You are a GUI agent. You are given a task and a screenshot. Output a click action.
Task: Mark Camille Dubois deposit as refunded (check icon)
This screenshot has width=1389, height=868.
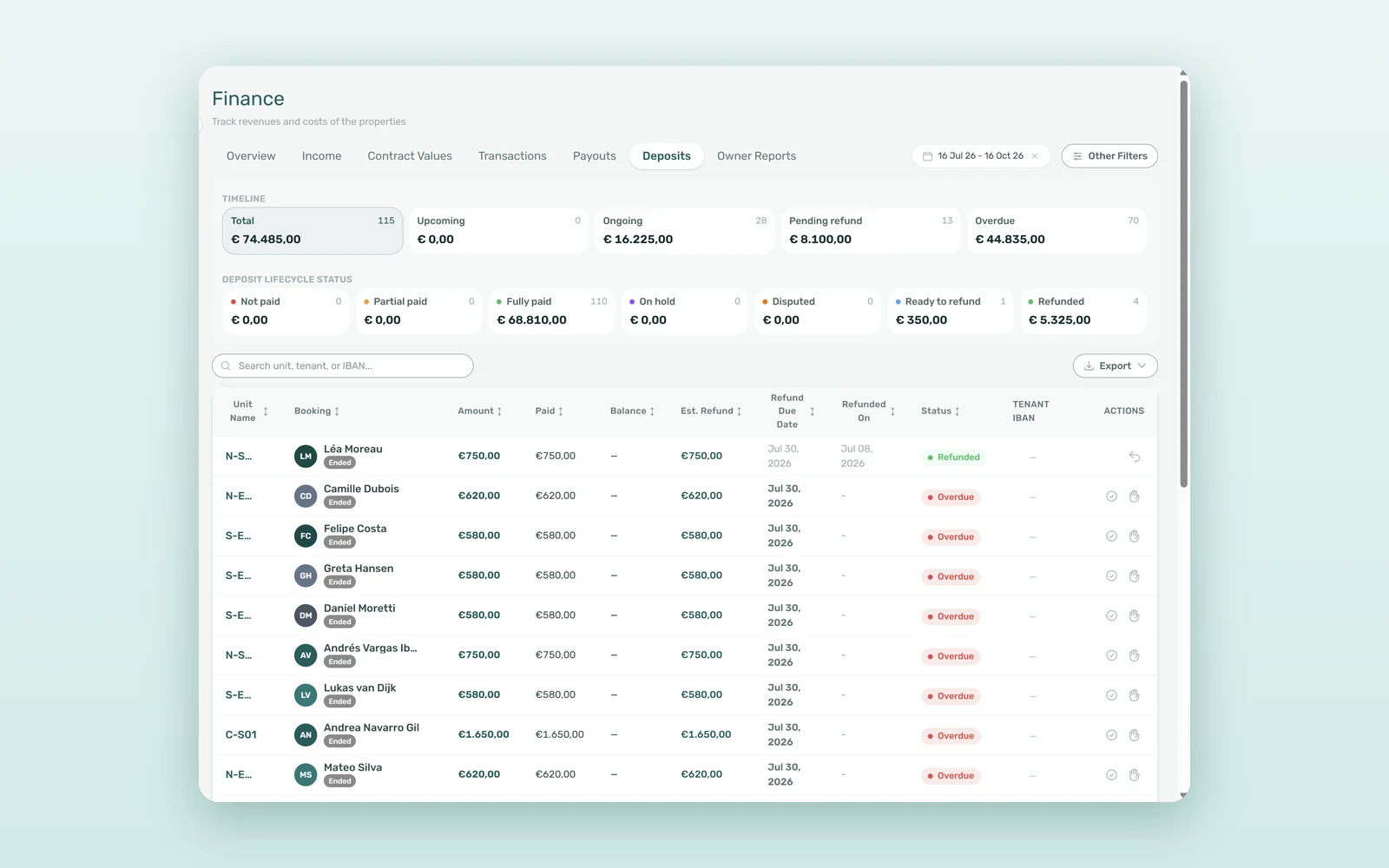click(1111, 496)
